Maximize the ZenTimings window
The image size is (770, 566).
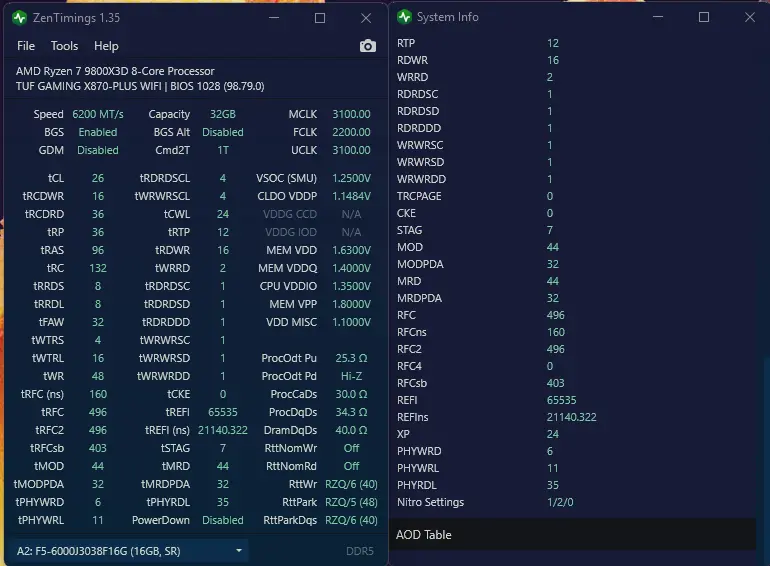[320, 18]
